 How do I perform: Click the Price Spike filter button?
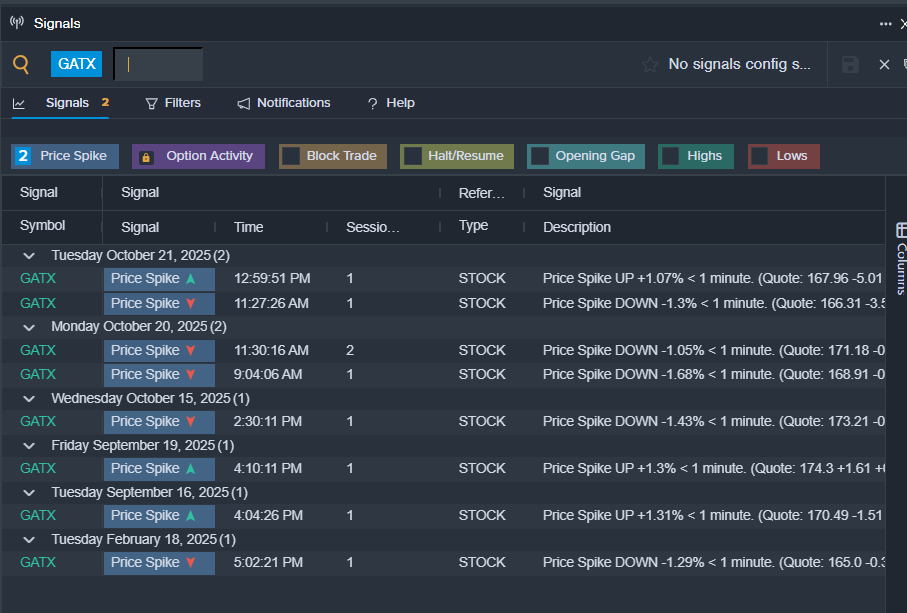click(x=65, y=156)
